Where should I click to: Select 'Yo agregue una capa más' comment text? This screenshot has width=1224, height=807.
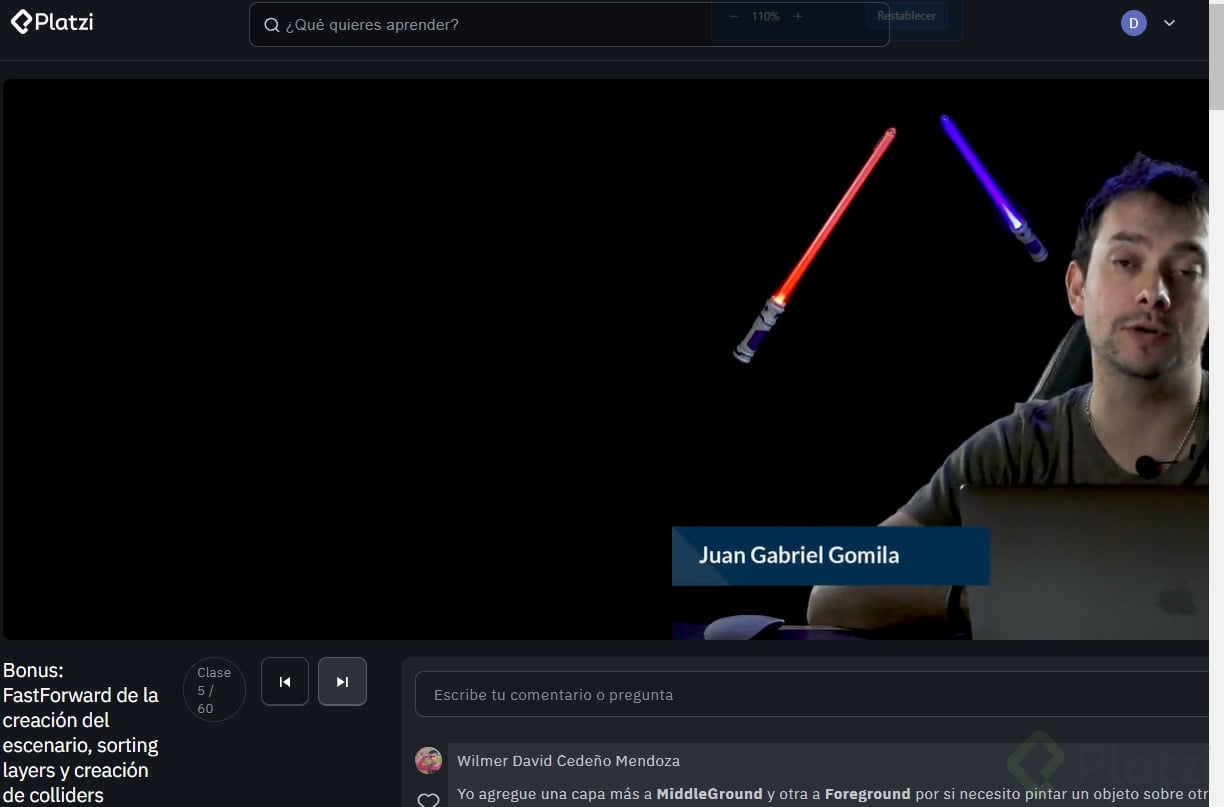(832, 794)
